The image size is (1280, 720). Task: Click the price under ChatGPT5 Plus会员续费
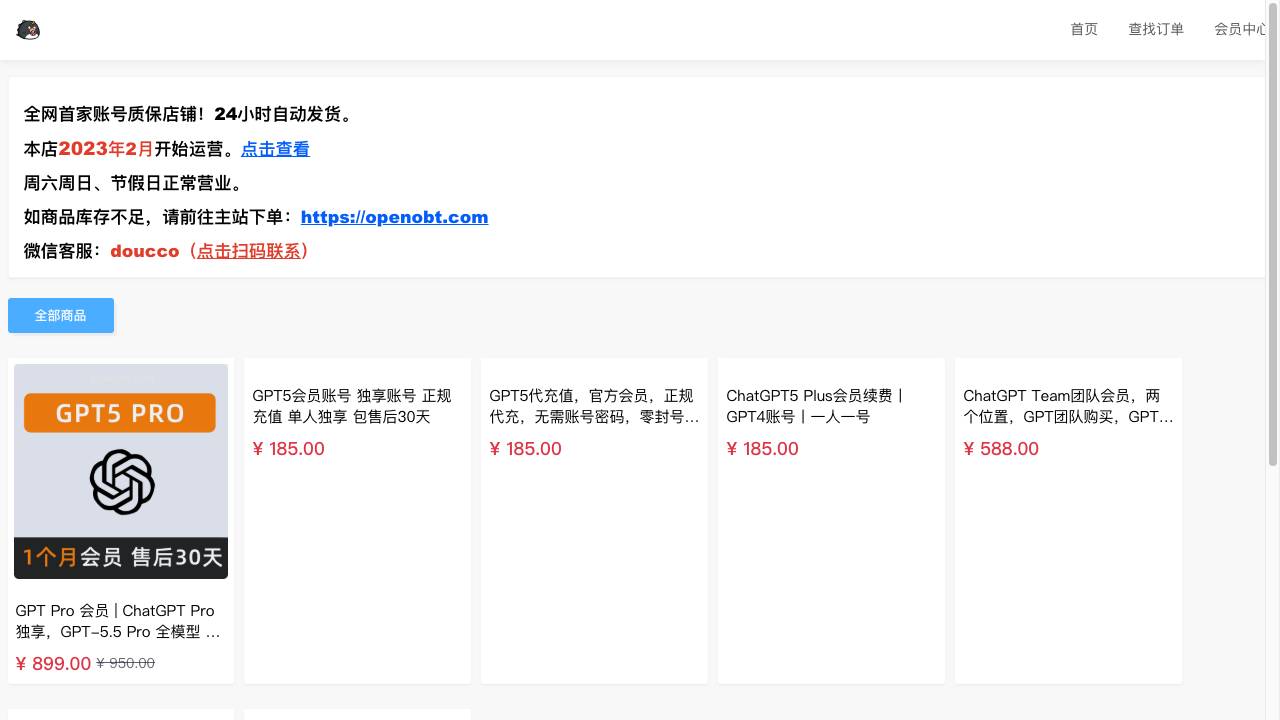pos(763,449)
